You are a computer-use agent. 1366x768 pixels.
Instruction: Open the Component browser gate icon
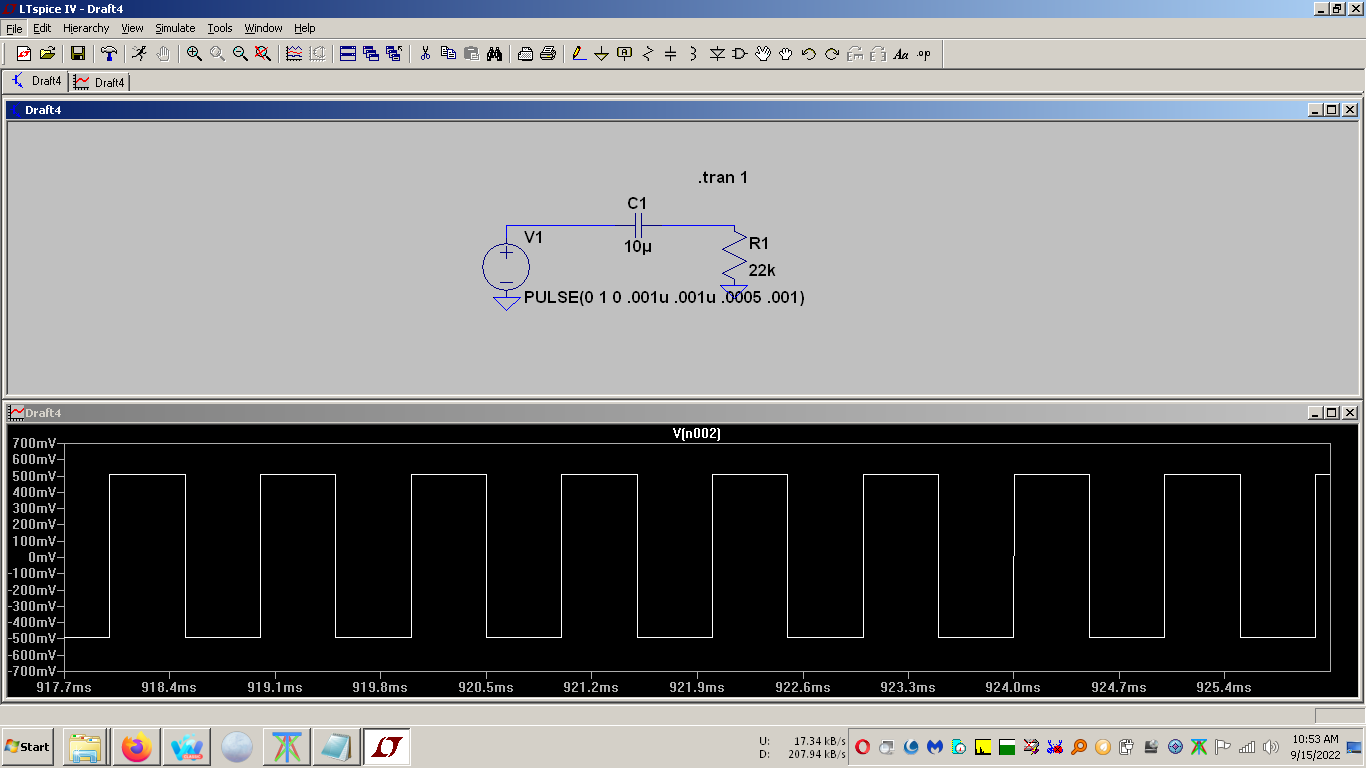coord(739,54)
